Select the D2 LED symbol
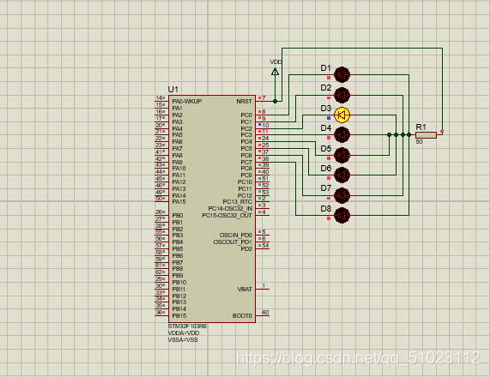The width and height of the screenshot is (490, 377). coord(342,95)
